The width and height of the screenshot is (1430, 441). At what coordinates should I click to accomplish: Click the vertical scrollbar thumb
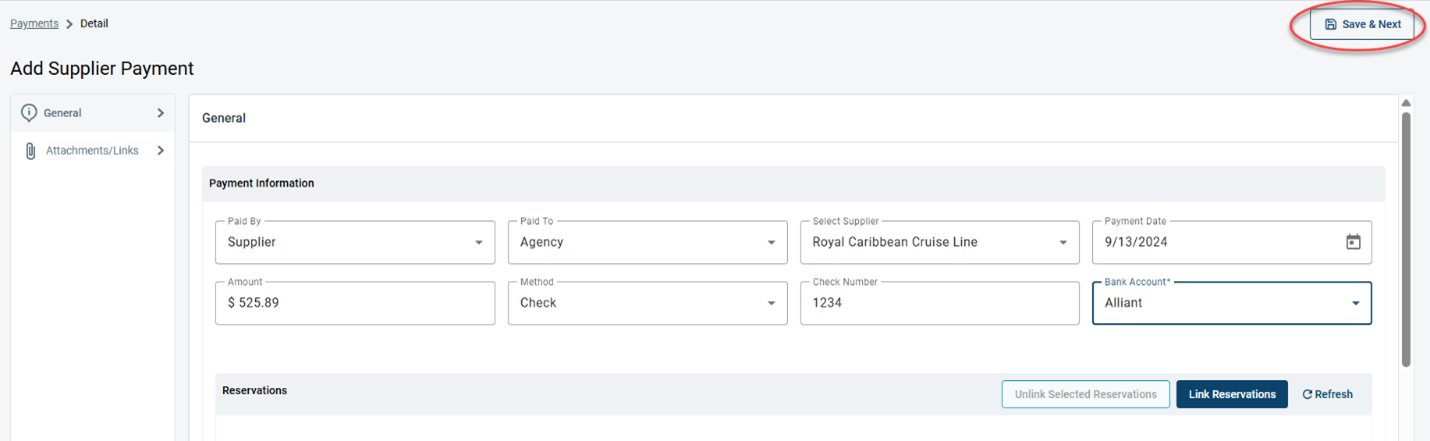[1406, 240]
